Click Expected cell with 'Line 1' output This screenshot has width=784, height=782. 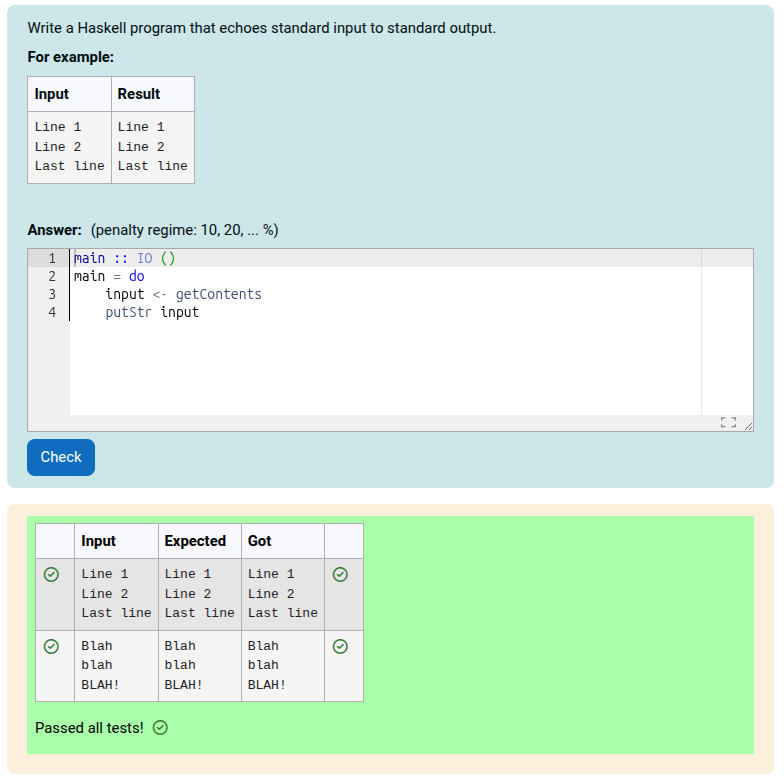click(x=200, y=594)
